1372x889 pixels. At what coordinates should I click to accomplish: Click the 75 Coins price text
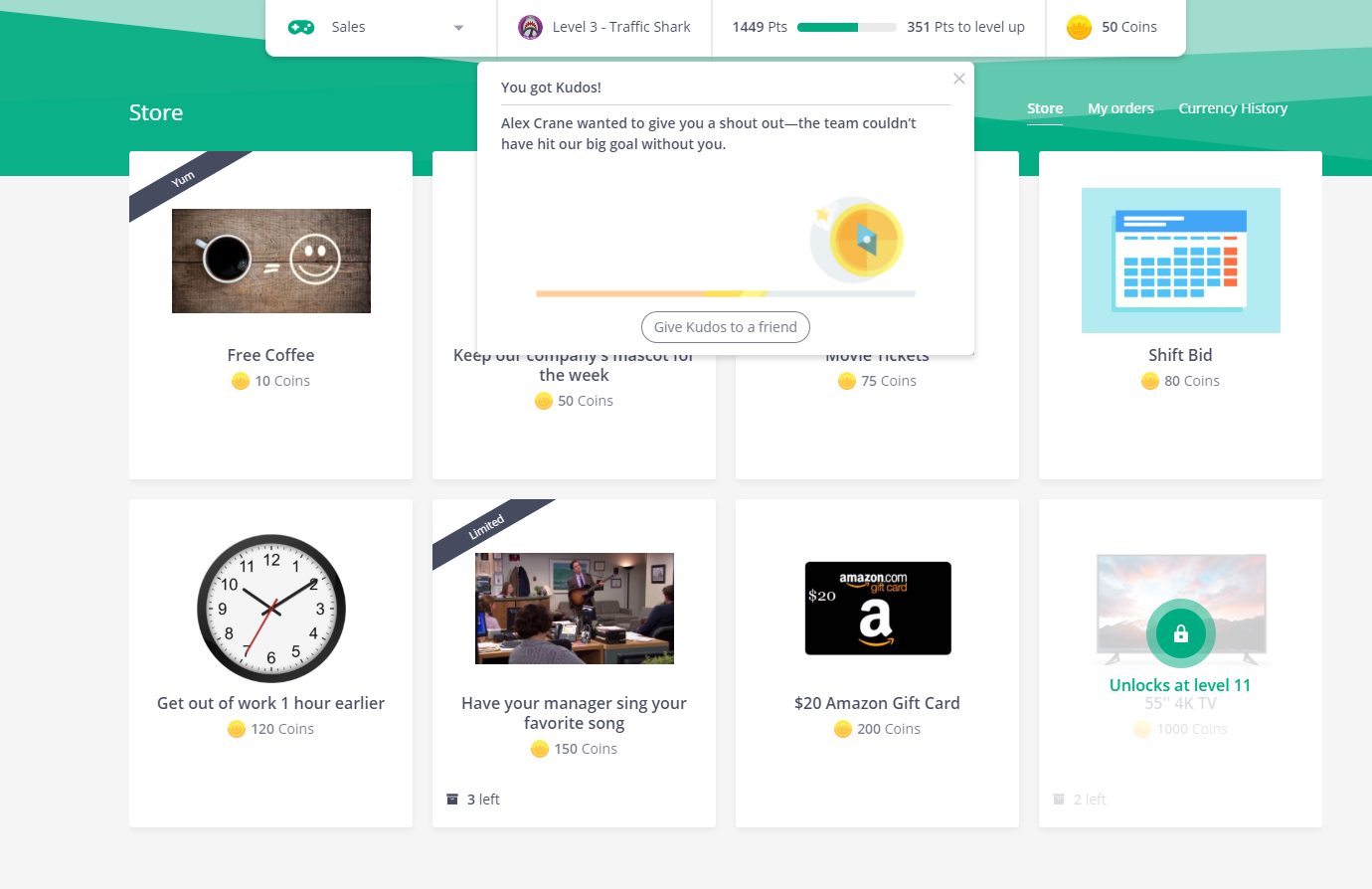(889, 381)
